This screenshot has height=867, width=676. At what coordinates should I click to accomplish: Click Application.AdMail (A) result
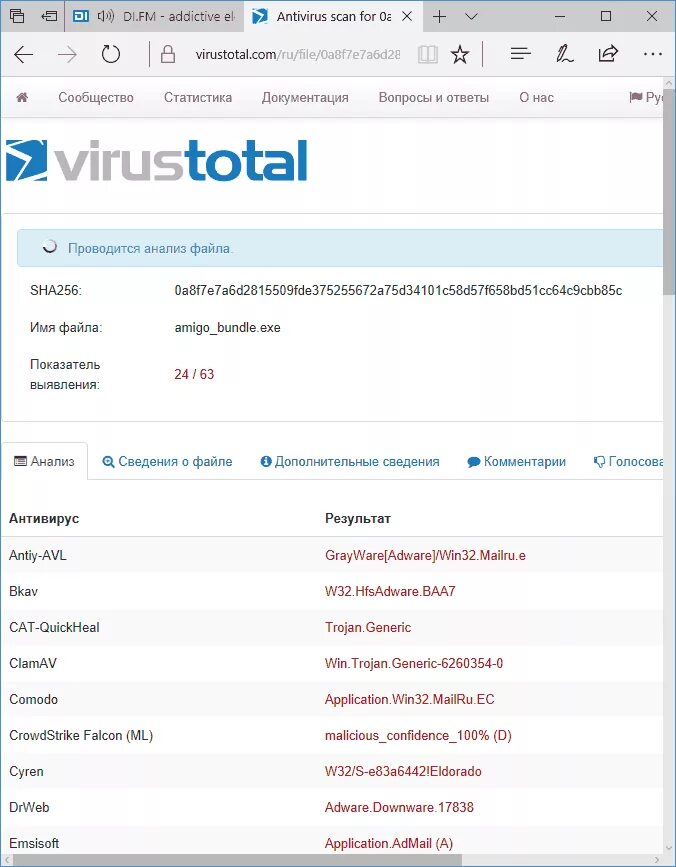(389, 843)
